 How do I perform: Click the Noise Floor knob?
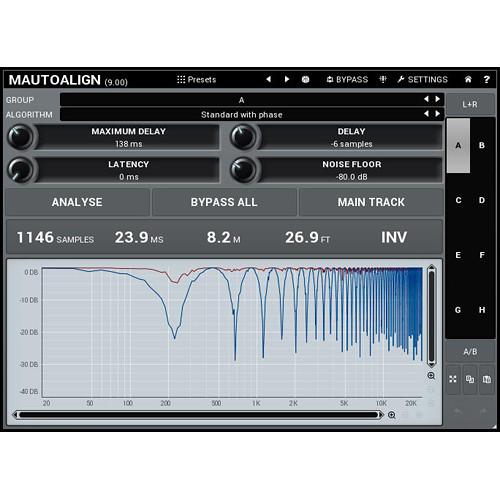click(x=244, y=170)
